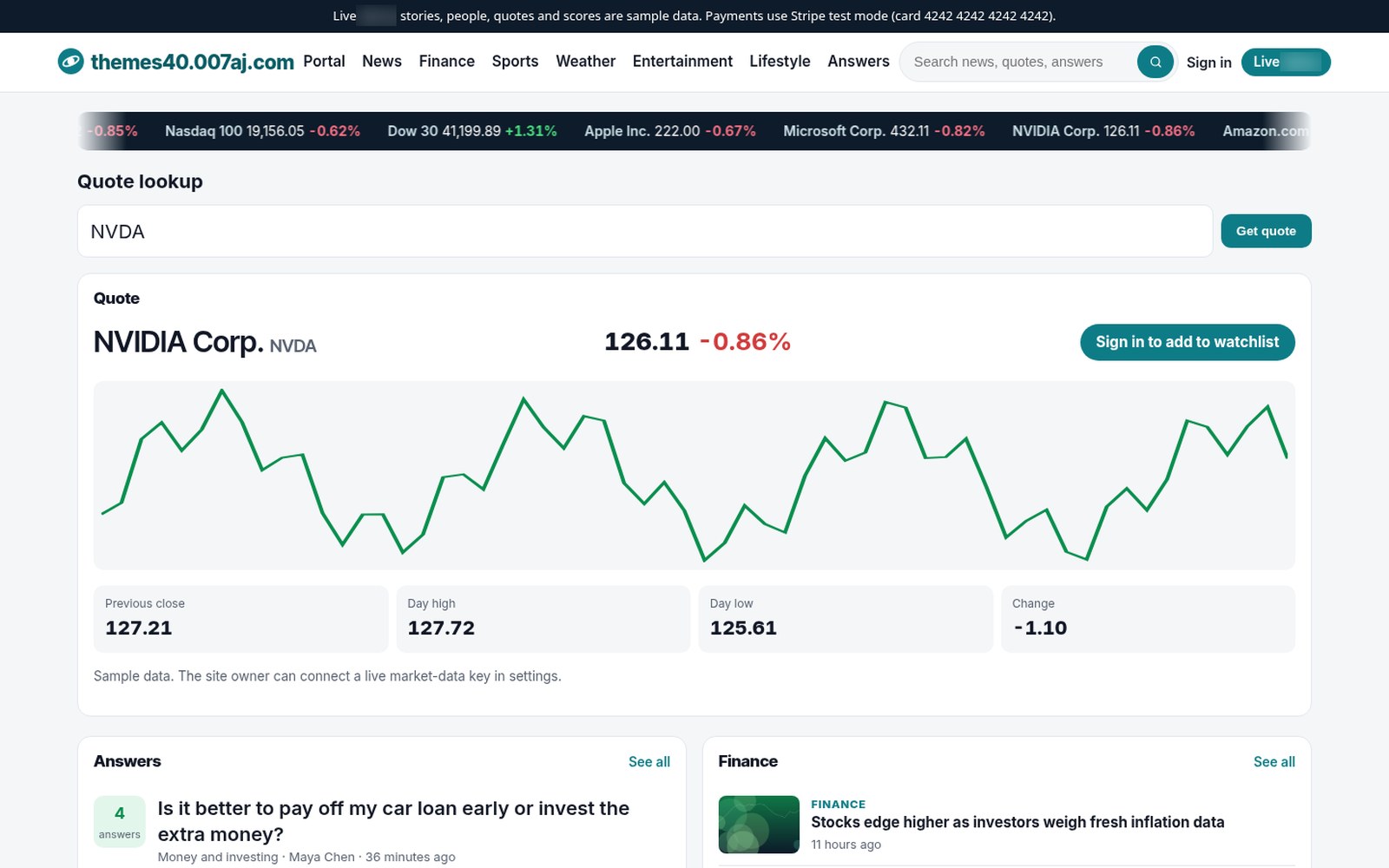The width and height of the screenshot is (1389, 868).
Task: Open See all in the Answers card
Action: 649,761
